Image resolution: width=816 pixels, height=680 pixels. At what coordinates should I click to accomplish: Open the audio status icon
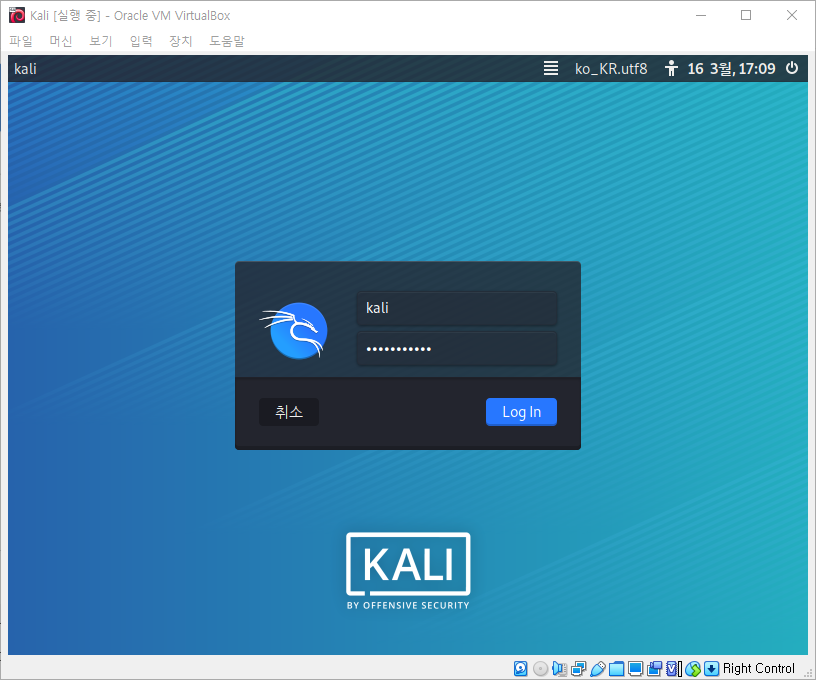pyautogui.click(x=559, y=669)
